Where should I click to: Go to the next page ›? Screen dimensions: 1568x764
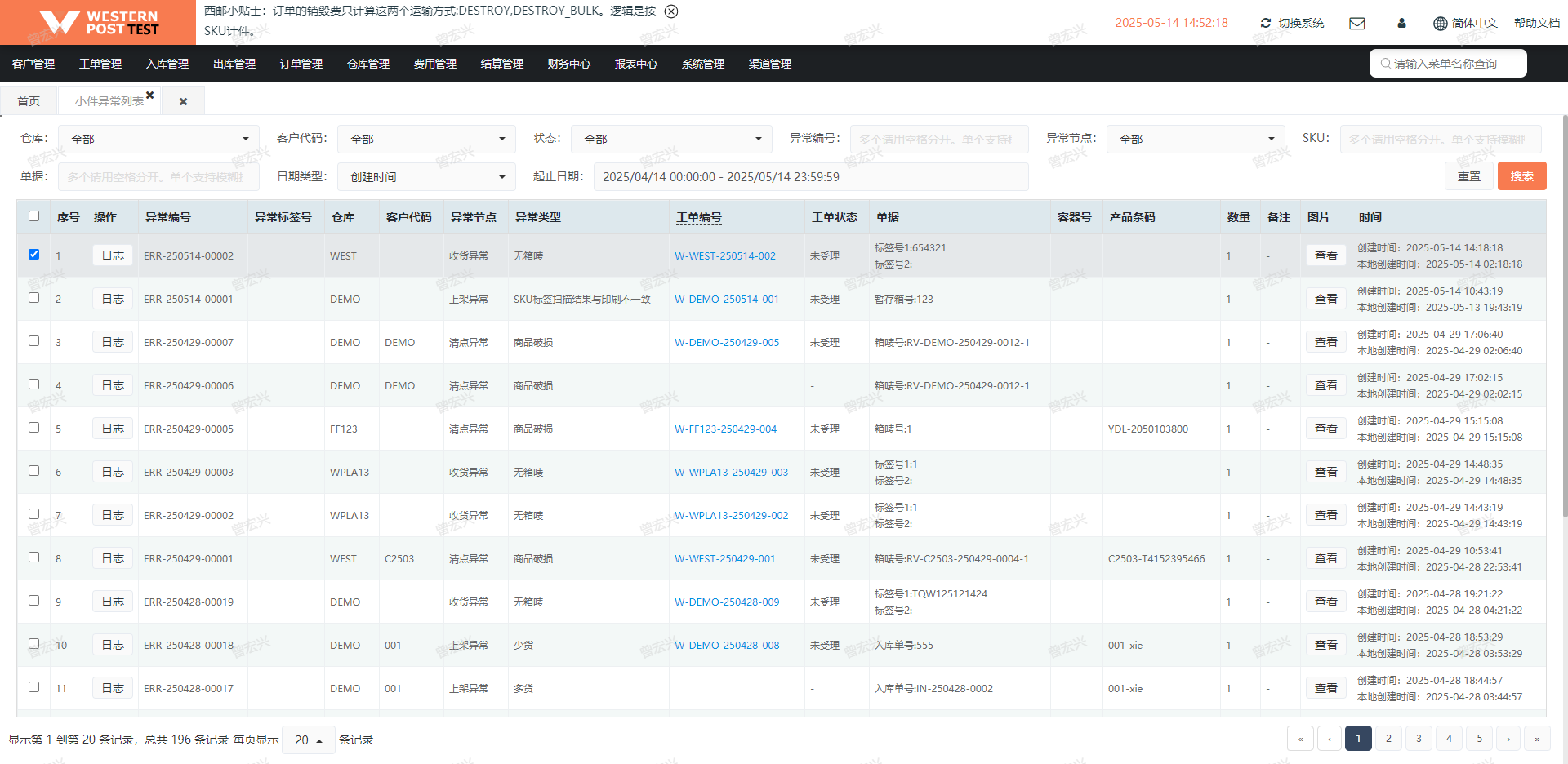coord(1508,739)
